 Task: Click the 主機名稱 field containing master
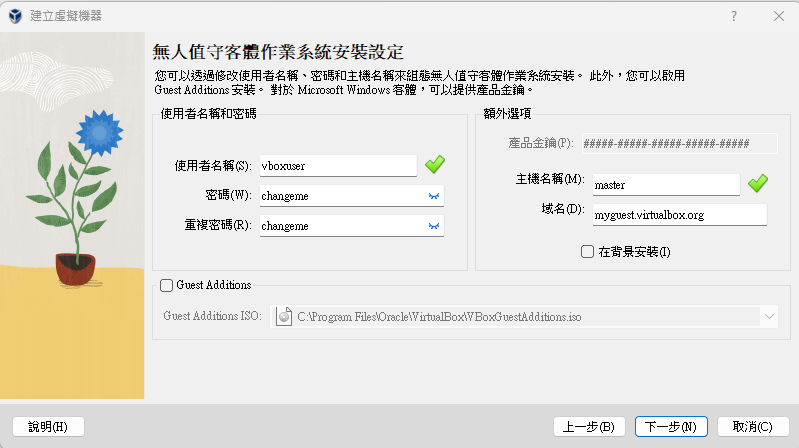point(666,185)
